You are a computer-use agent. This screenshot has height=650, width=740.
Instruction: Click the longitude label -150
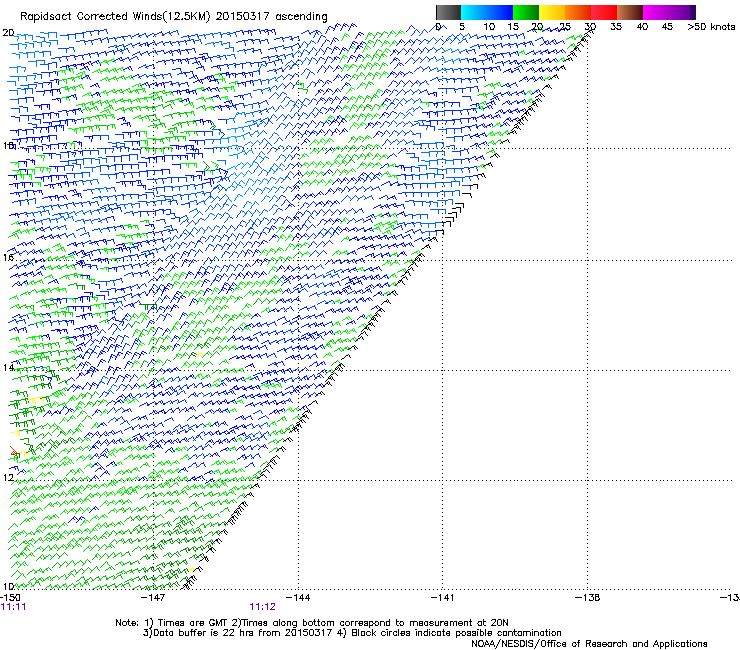[x=10, y=598]
